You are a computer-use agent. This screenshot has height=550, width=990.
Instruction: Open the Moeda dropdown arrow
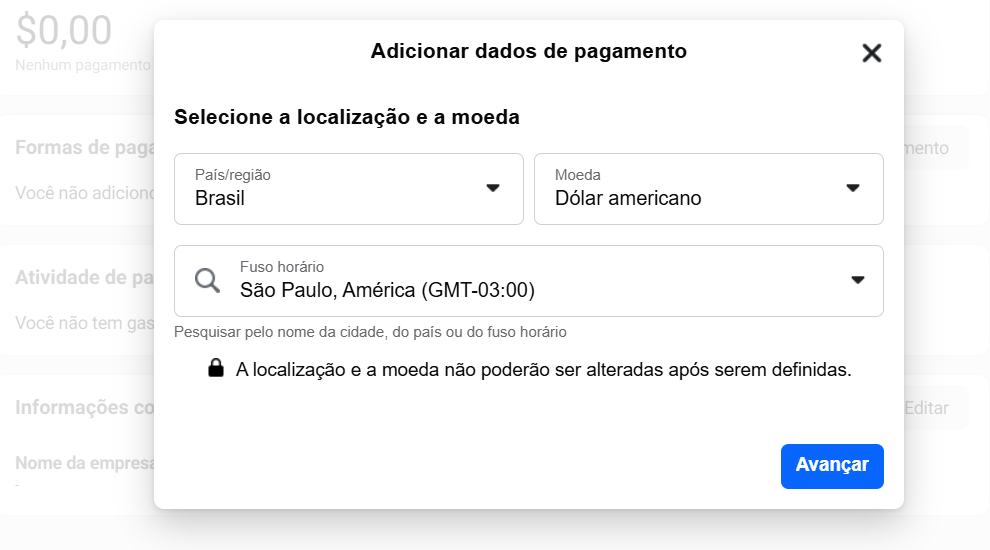[x=852, y=188]
